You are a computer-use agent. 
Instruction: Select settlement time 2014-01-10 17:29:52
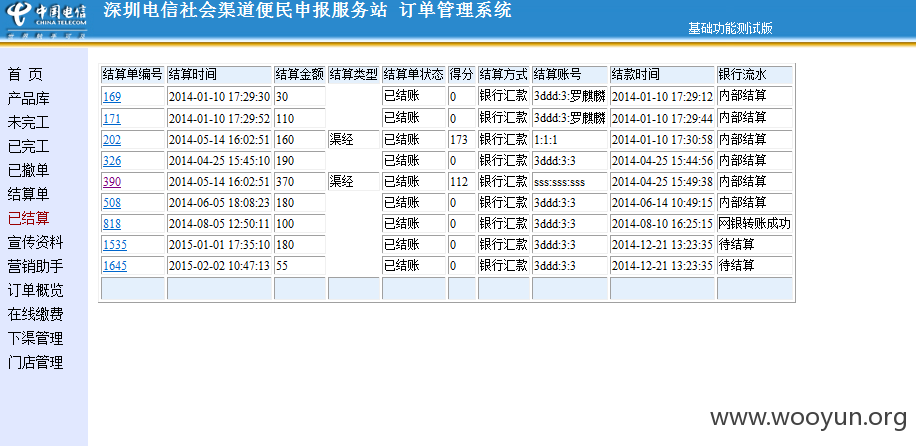point(220,119)
